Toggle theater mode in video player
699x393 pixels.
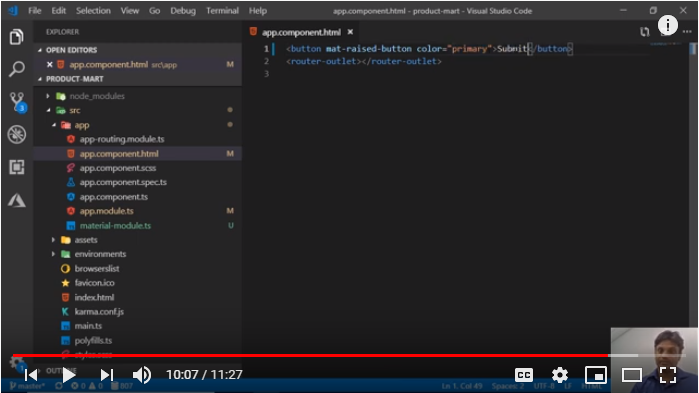pyautogui.click(x=632, y=375)
